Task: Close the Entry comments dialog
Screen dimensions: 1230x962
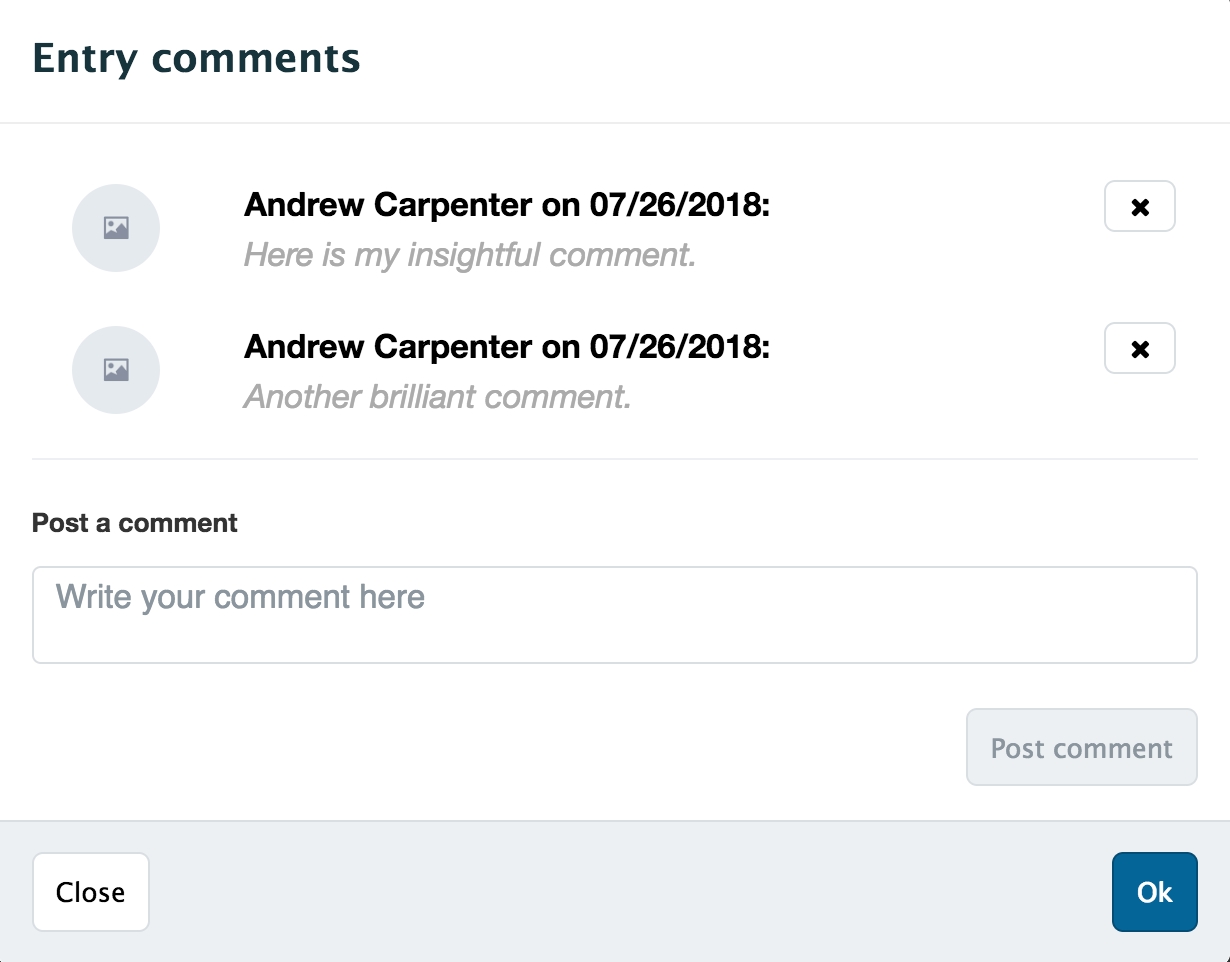Action: pos(90,892)
